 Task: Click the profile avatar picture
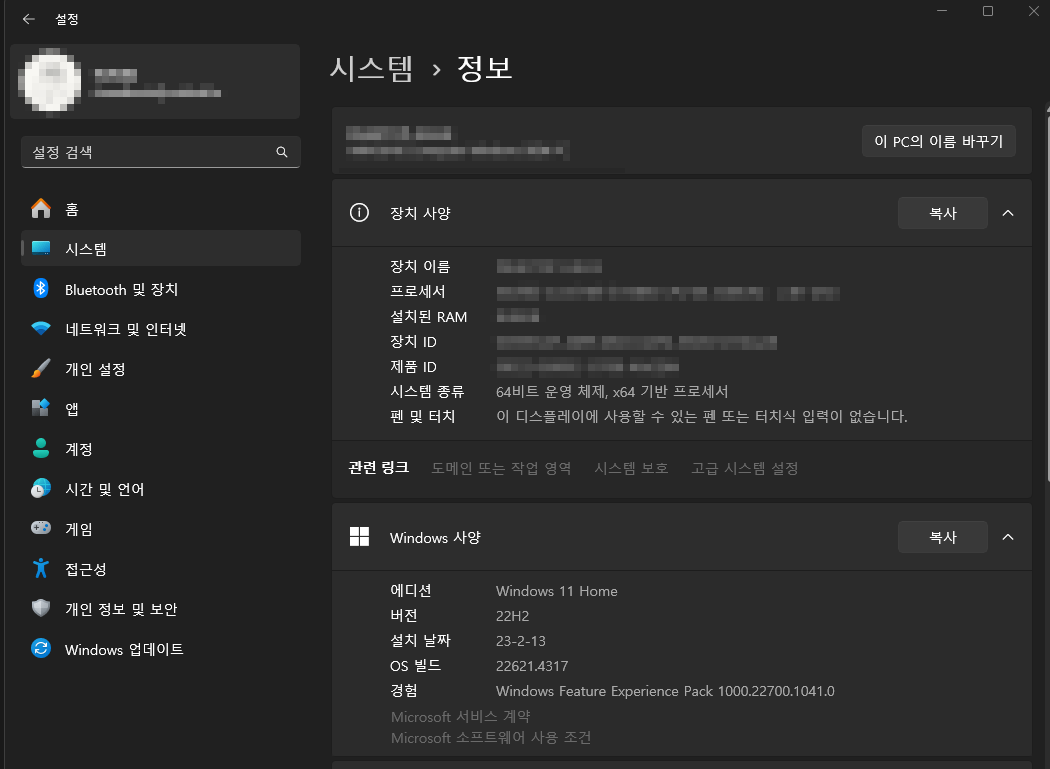(x=50, y=81)
